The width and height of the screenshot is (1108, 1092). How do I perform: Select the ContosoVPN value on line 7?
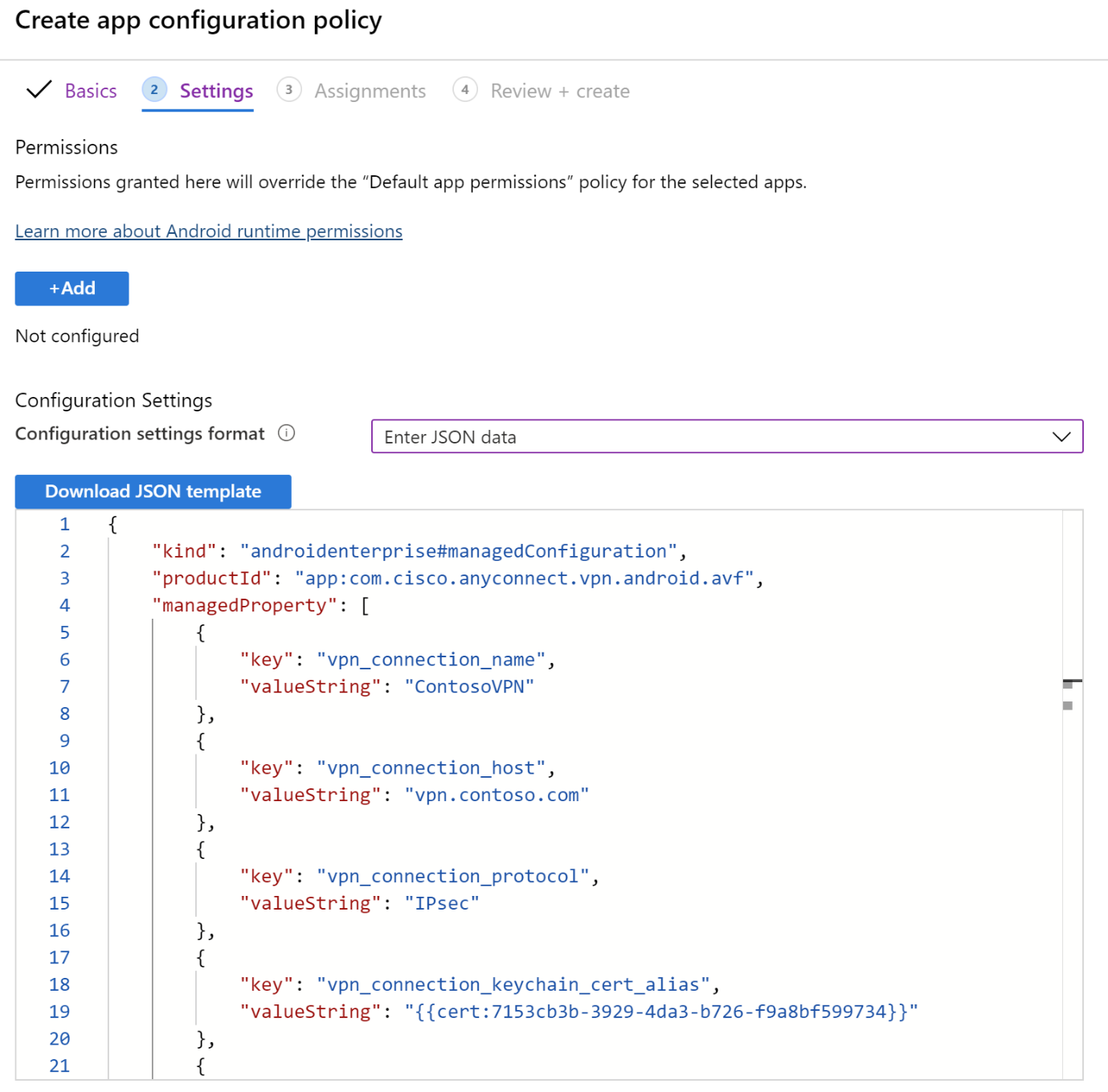(x=470, y=686)
